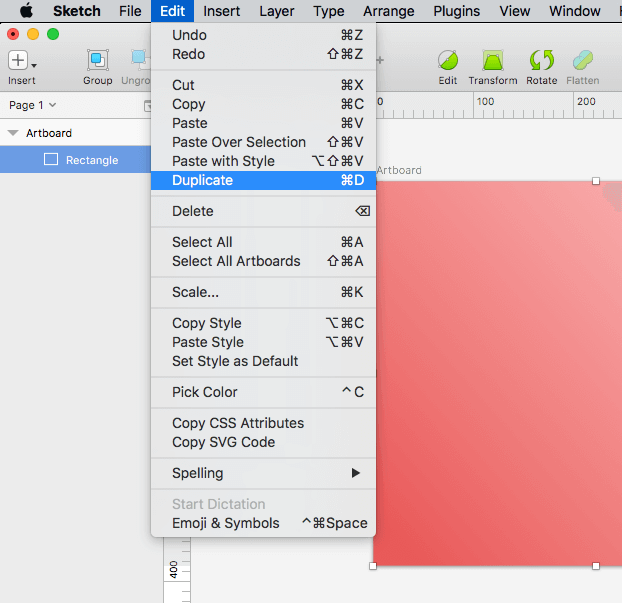622x603 pixels.
Task: Choose Copy from the Edit menu
Action: [x=263, y=104]
